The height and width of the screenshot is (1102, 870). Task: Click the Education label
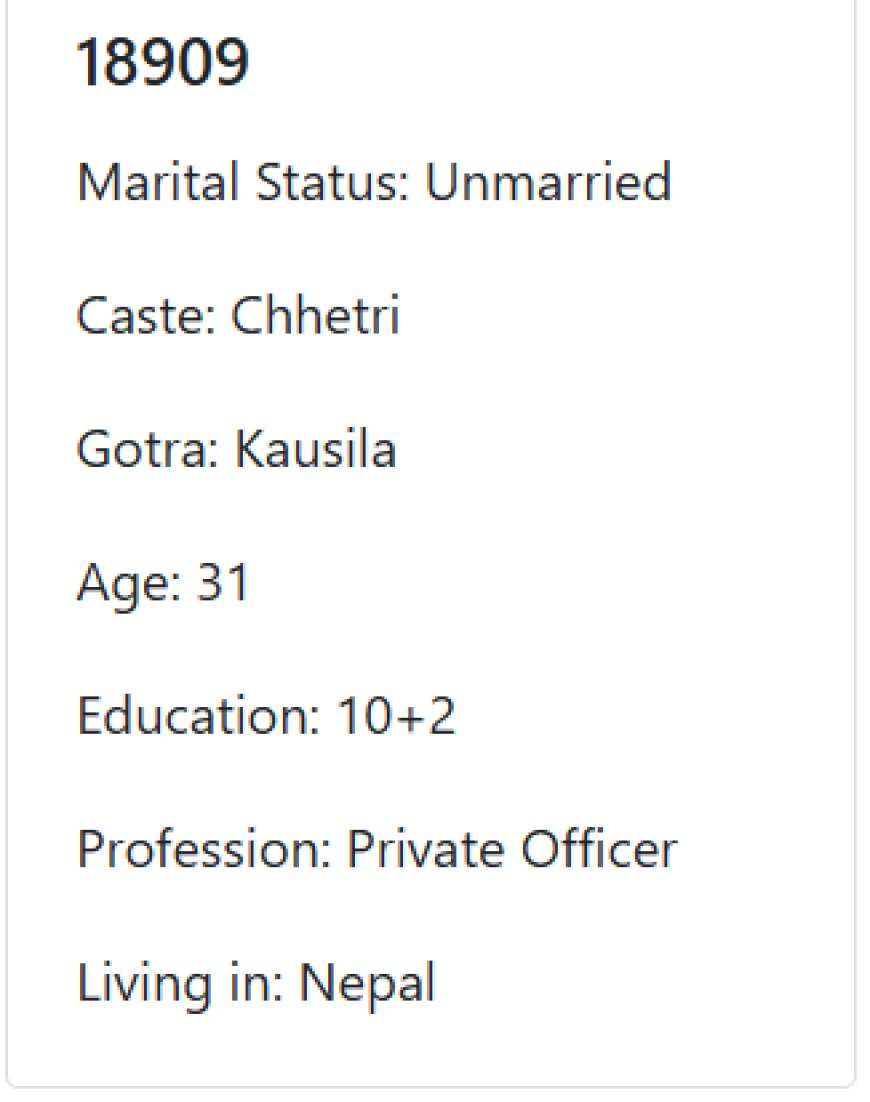(199, 716)
